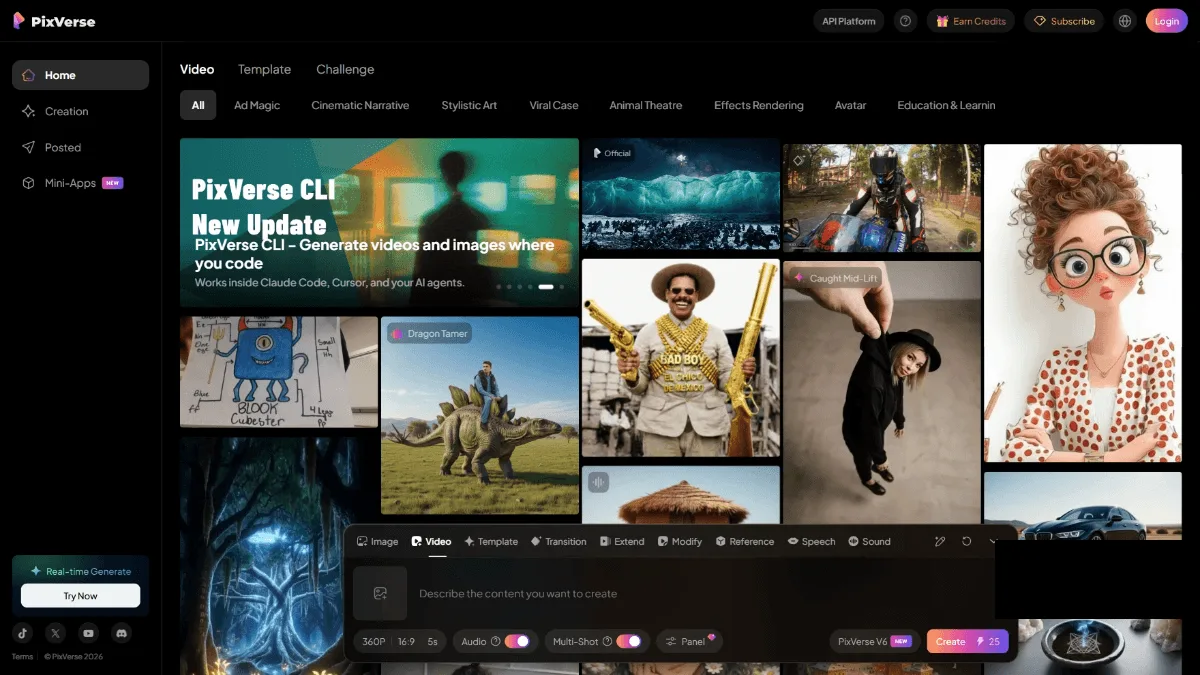Screen dimensions: 1200x675
Task: Click the Official badge on iceberg video
Action: (612, 153)
